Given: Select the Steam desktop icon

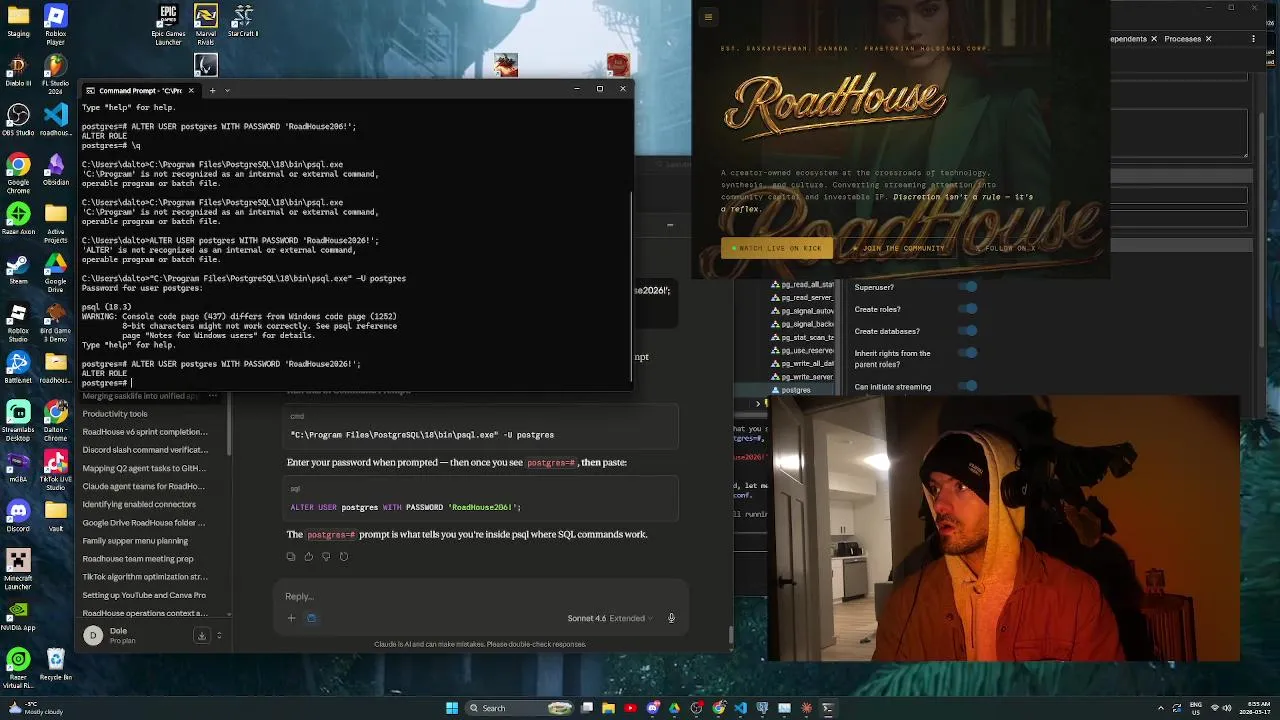Looking at the screenshot, I should 18,269.
